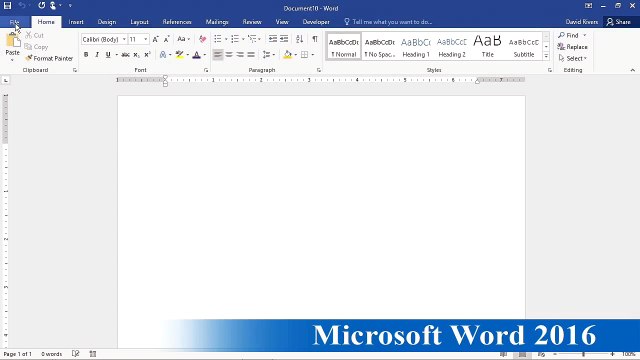The width and height of the screenshot is (640, 360).
Task: Open the Numbering list dropdown
Action: [243, 39]
